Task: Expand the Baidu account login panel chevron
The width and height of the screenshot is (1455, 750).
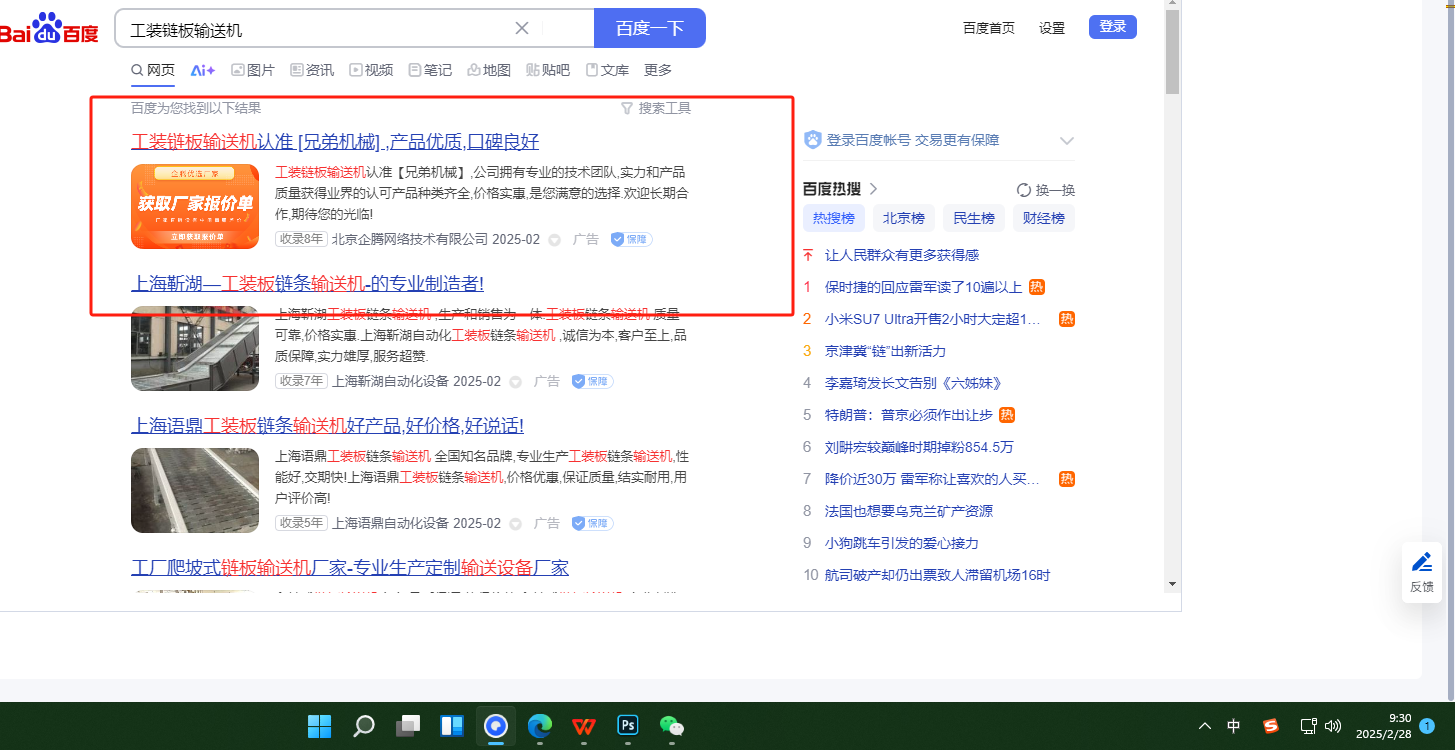Action: (x=1066, y=141)
